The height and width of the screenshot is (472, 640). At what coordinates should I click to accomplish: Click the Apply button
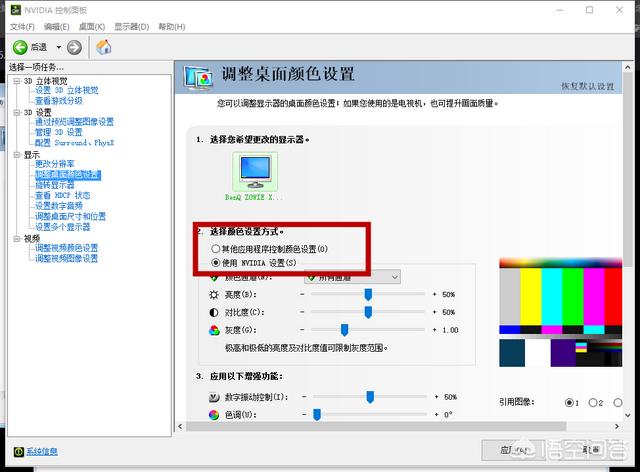tap(513, 450)
